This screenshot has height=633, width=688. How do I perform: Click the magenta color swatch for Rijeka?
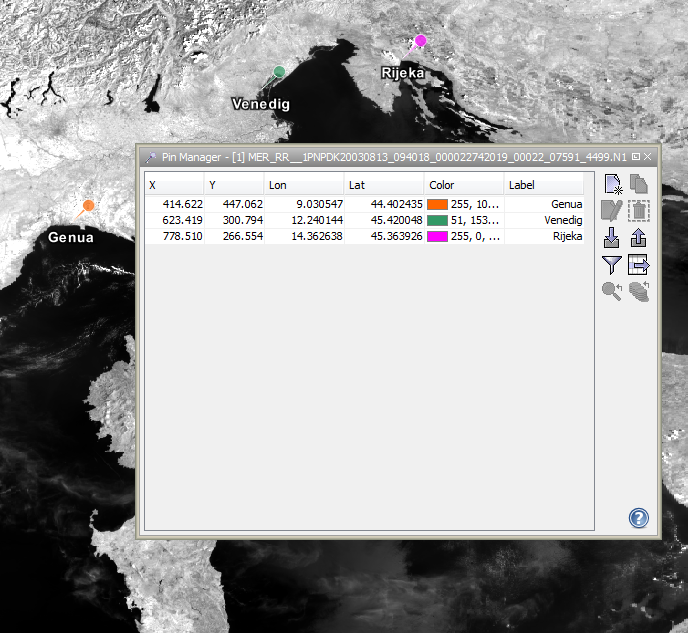(437, 237)
